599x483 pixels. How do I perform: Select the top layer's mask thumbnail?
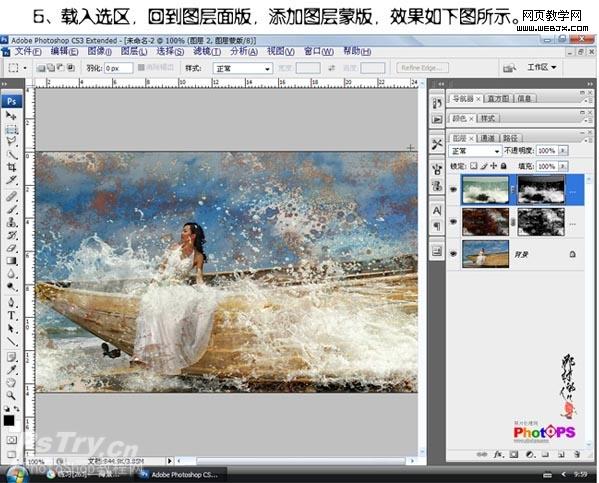[541, 189]
